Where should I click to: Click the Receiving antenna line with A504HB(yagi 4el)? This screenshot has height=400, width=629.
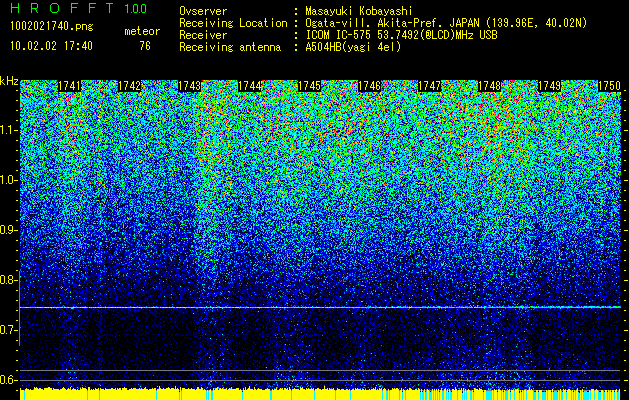coord(290,47)
